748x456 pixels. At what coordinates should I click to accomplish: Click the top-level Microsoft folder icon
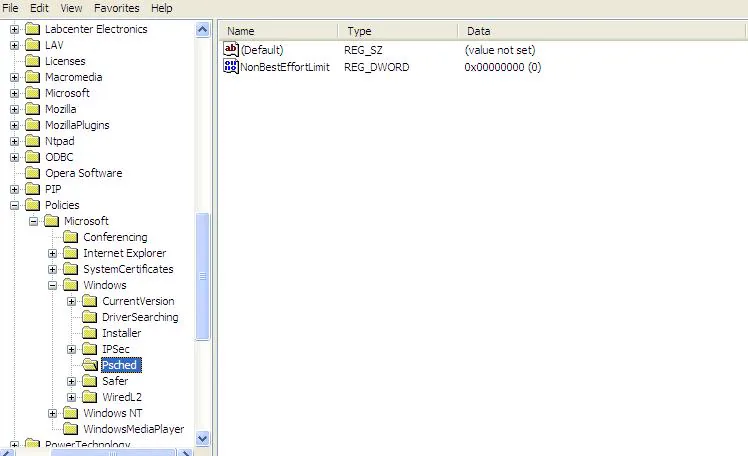tap(32, 93)
